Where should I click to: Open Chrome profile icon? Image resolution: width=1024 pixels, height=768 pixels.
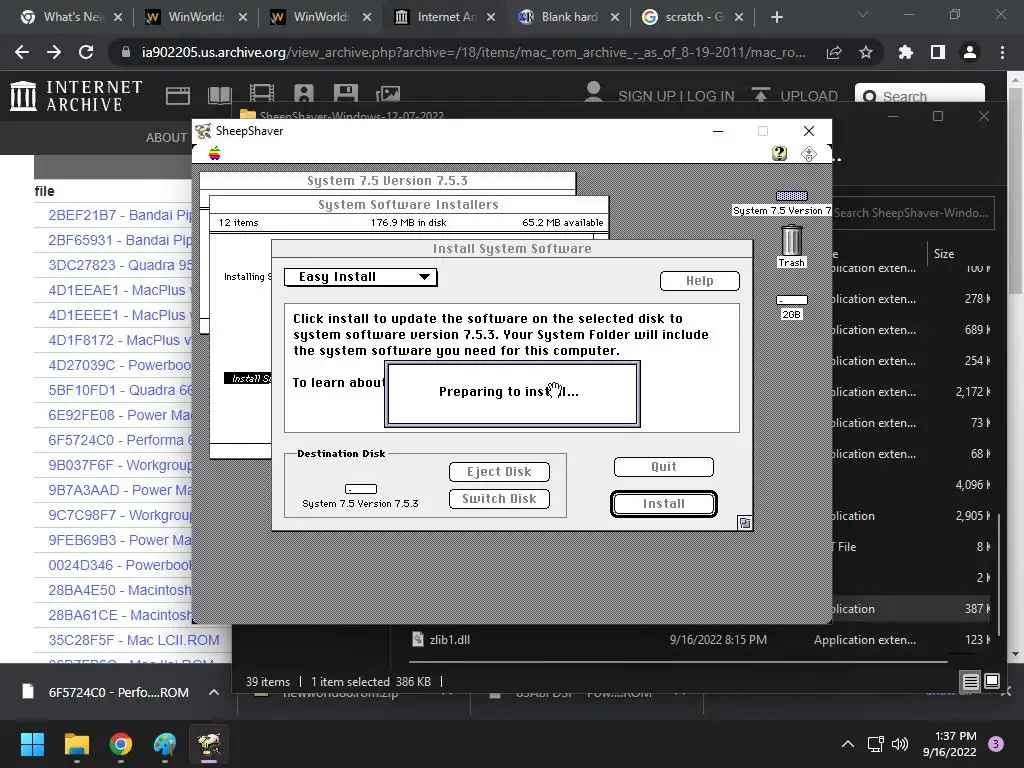970,52
